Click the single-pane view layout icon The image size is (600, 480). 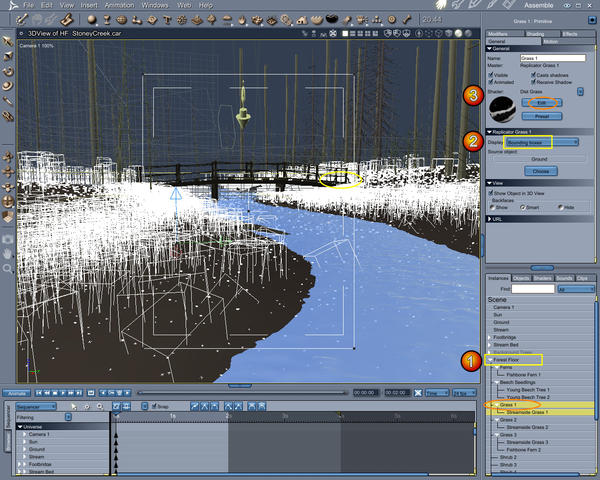coord(345,34)
